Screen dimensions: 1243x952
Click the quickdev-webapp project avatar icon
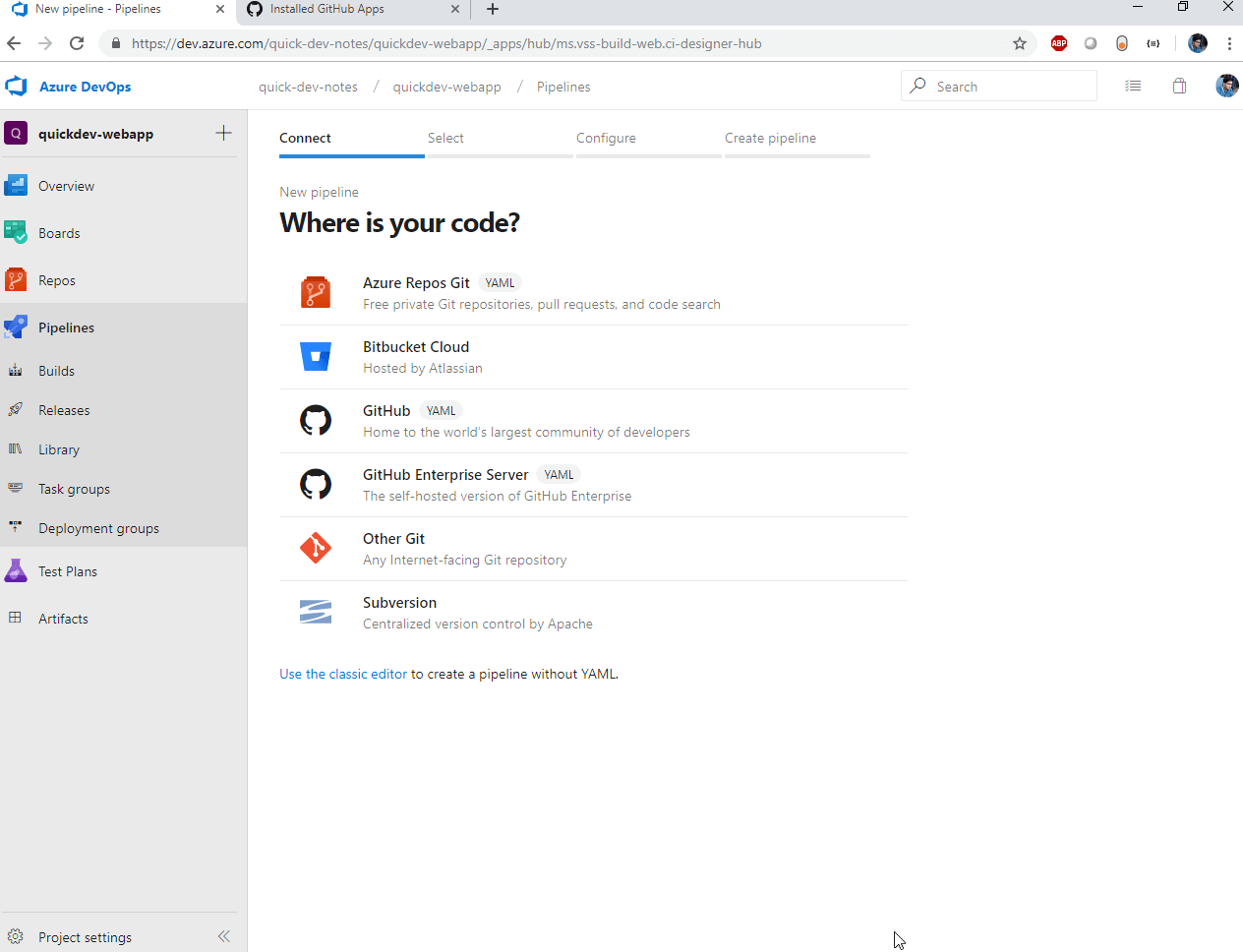(16, 133)
